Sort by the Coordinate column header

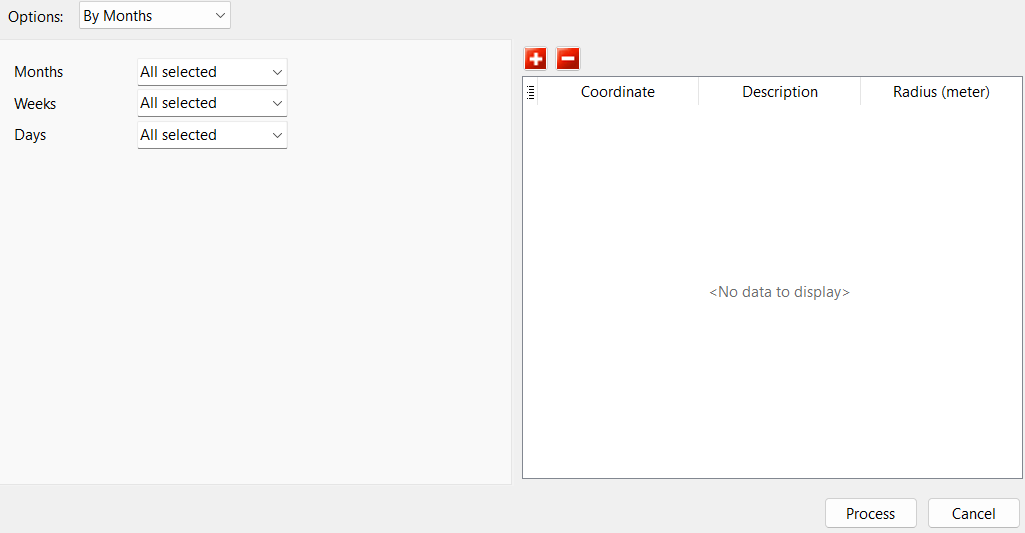coord(617,92)
